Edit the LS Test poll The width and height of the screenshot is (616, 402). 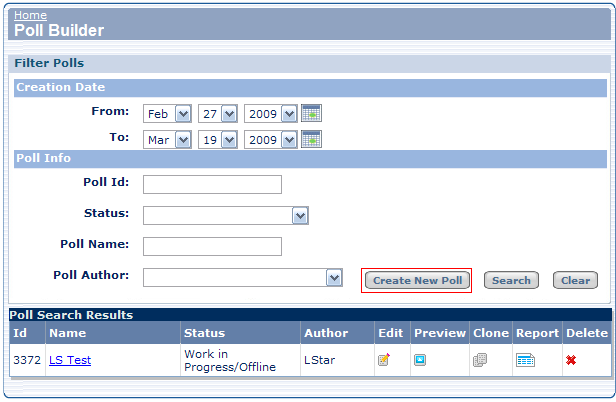[x=384, y=360]
